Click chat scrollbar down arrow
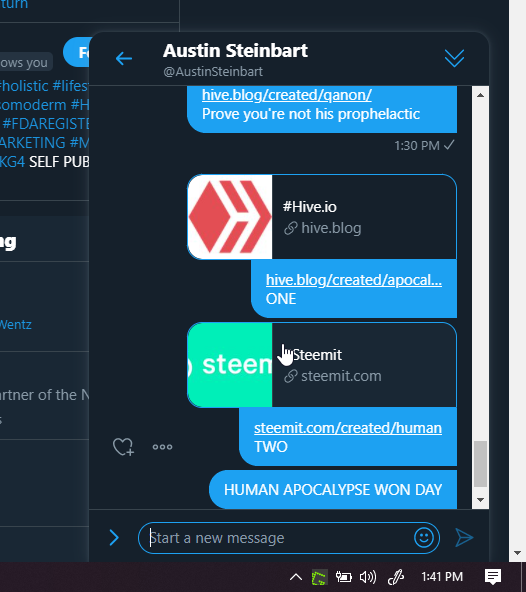Screen dimensions: 526x592 click(480, 500)
